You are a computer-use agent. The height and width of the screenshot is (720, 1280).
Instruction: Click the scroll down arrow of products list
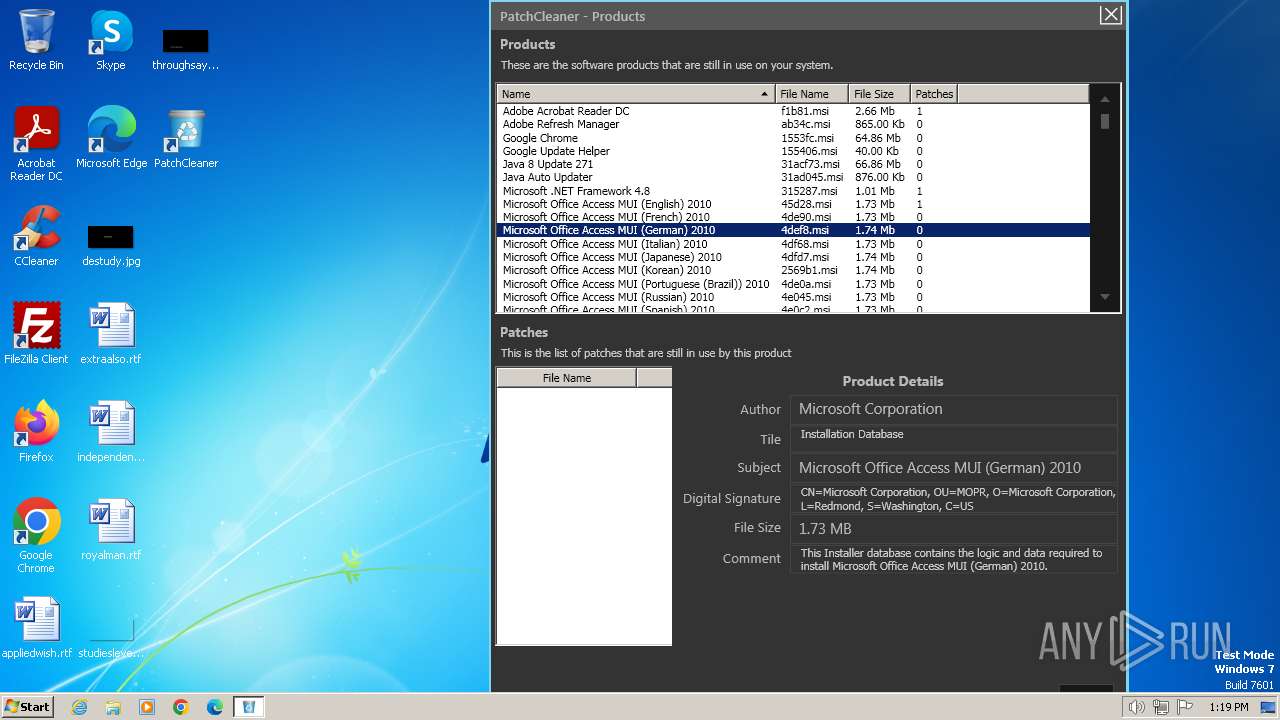coord(1105,297)
